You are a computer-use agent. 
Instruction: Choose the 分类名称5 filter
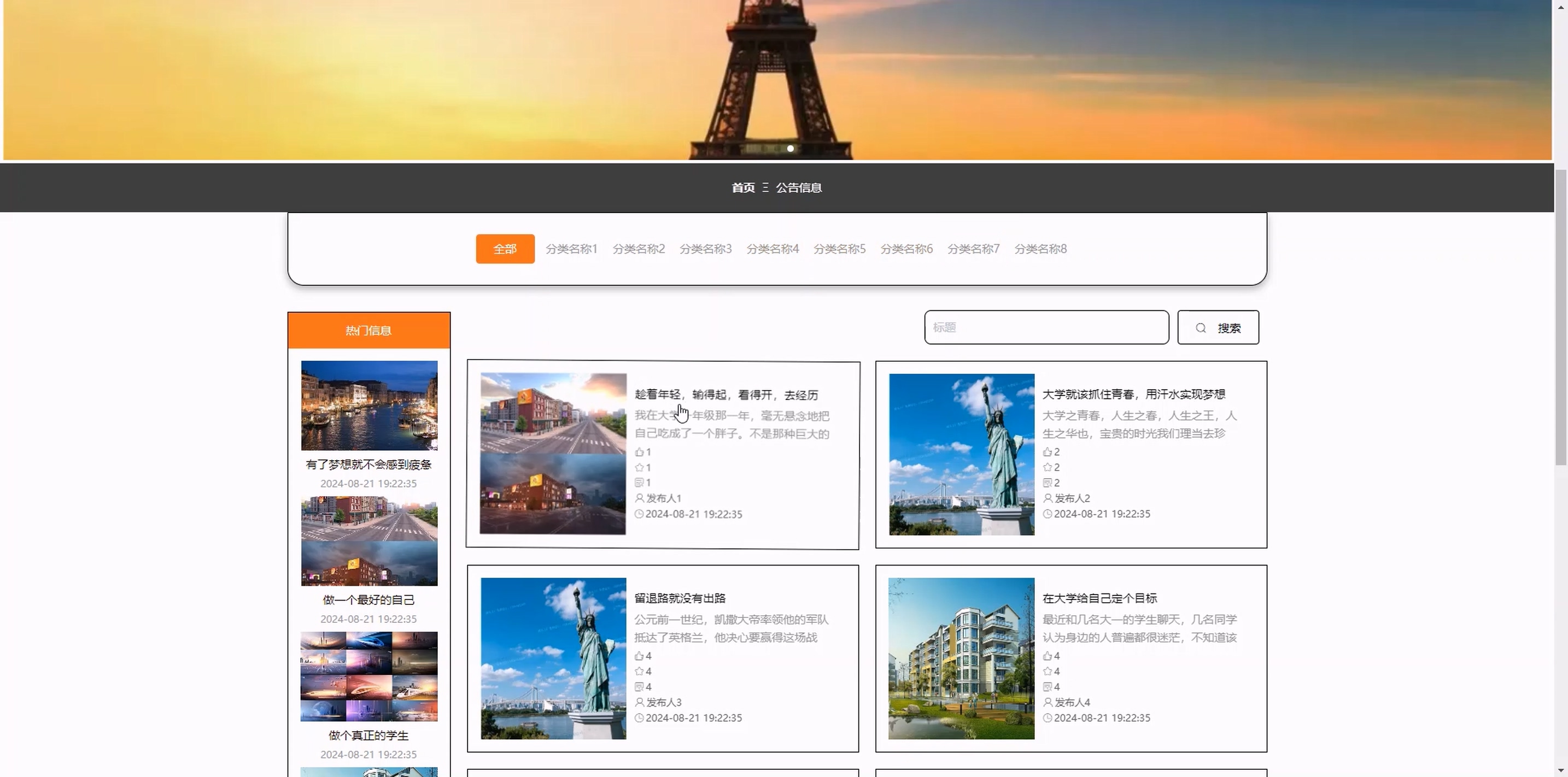[839, 249]
